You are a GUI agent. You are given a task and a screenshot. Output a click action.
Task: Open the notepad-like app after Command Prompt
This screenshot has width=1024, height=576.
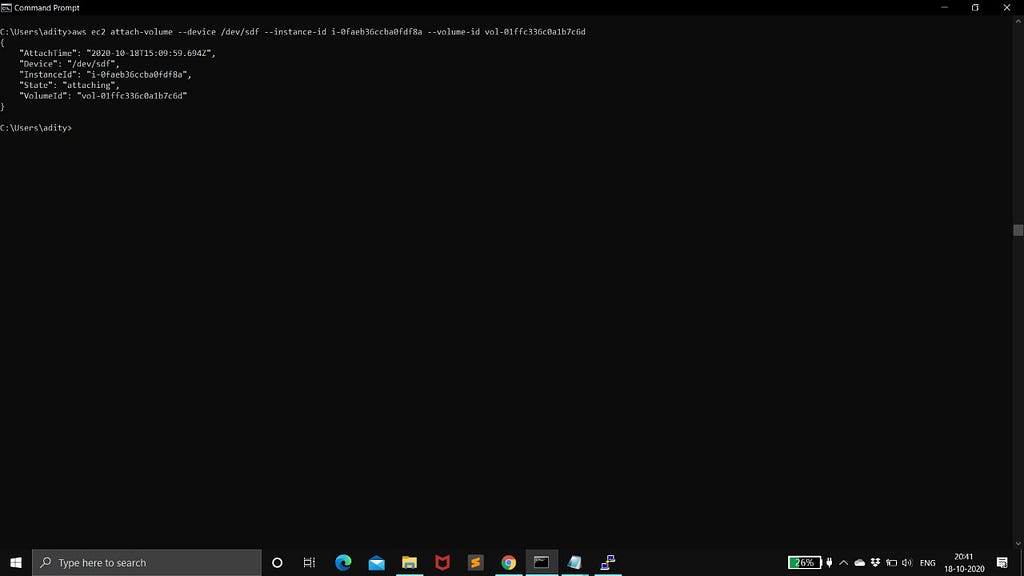click(575, 562)
